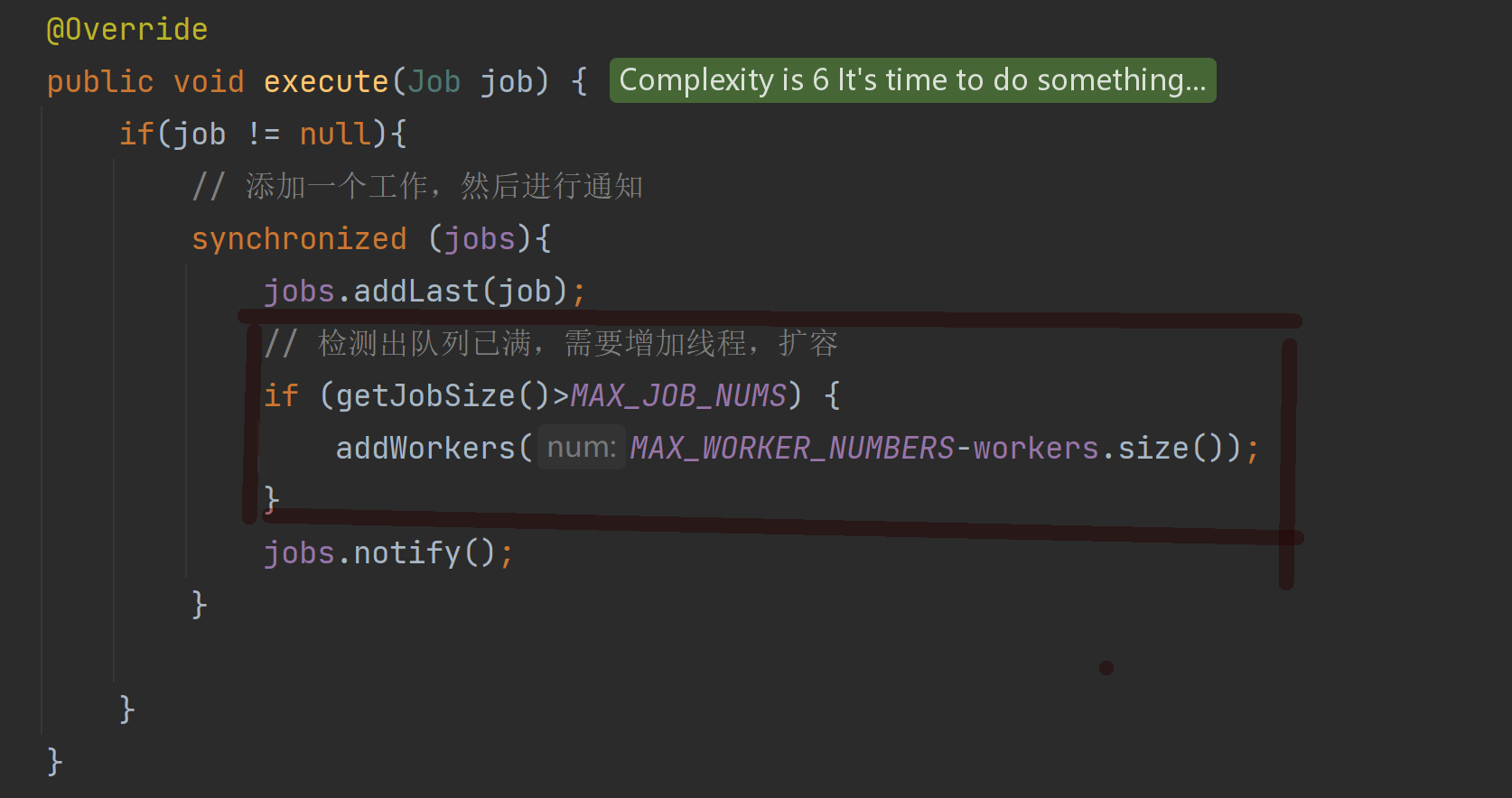Click the green complexity hint badge
The height and width of the screenshot is (798, 1512).
[x=912, y=80]
